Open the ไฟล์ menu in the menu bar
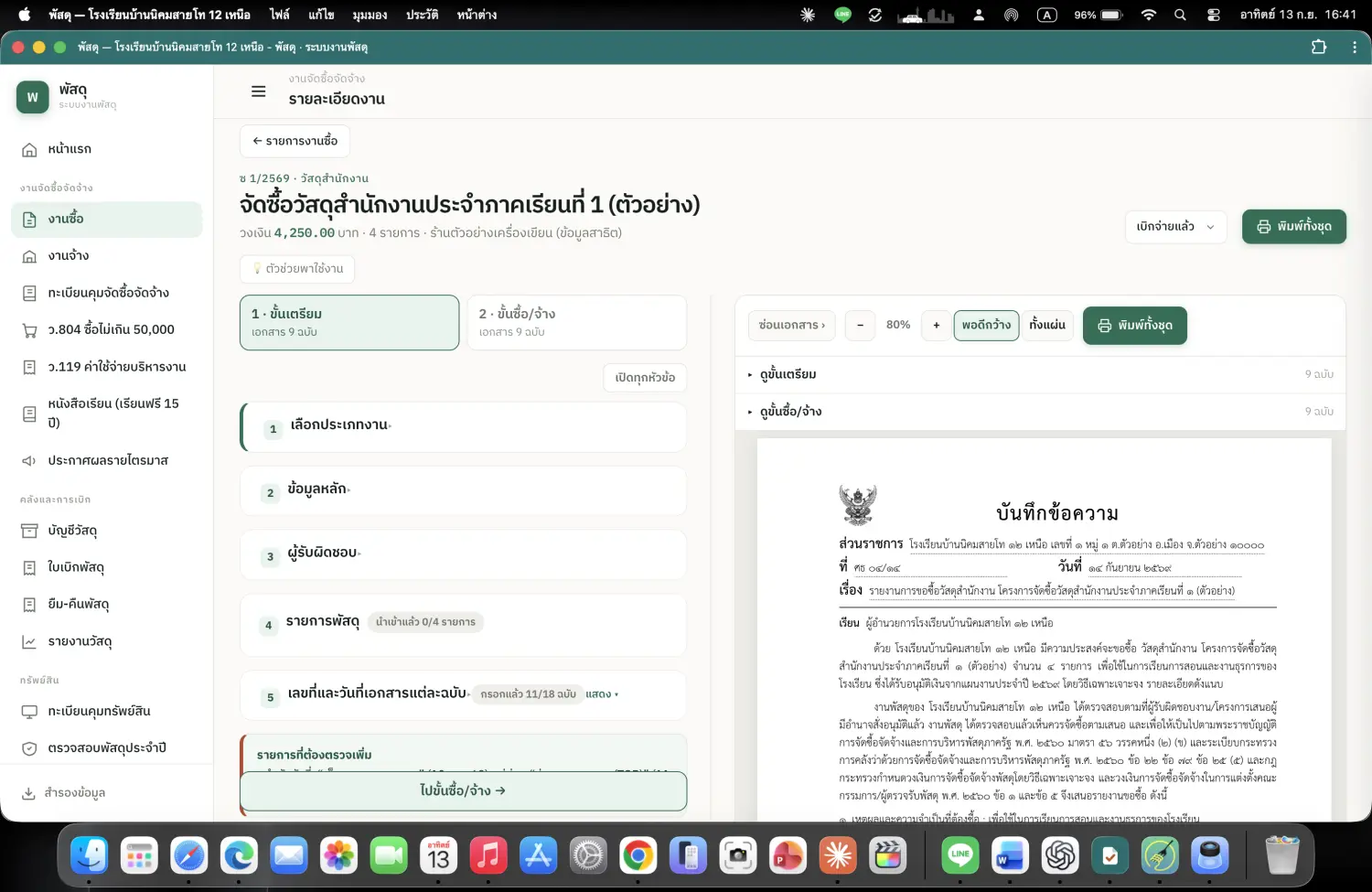 point(279,15)
